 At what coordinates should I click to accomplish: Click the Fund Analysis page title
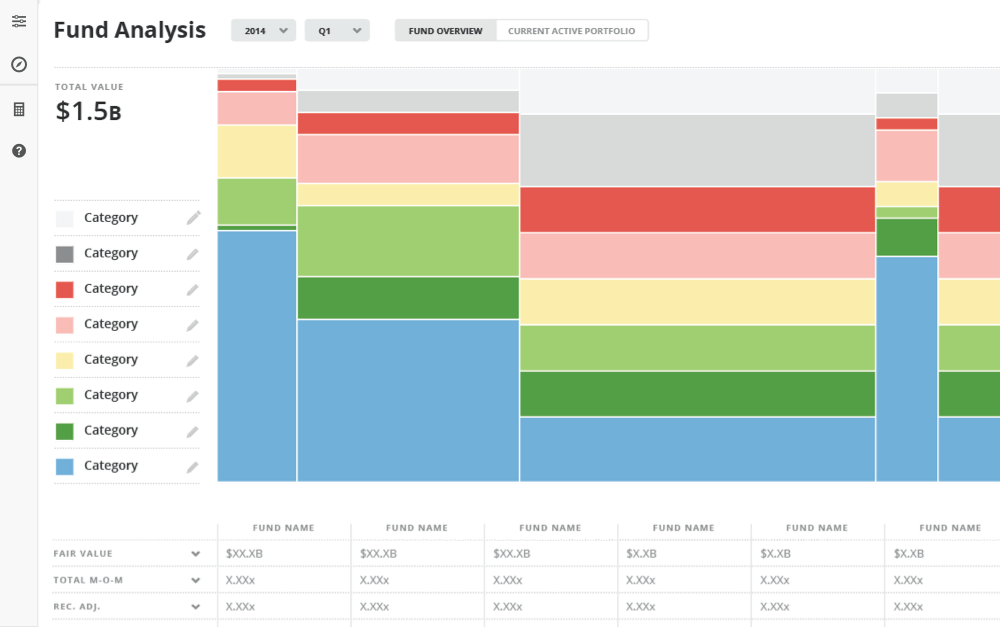(129, 30)
